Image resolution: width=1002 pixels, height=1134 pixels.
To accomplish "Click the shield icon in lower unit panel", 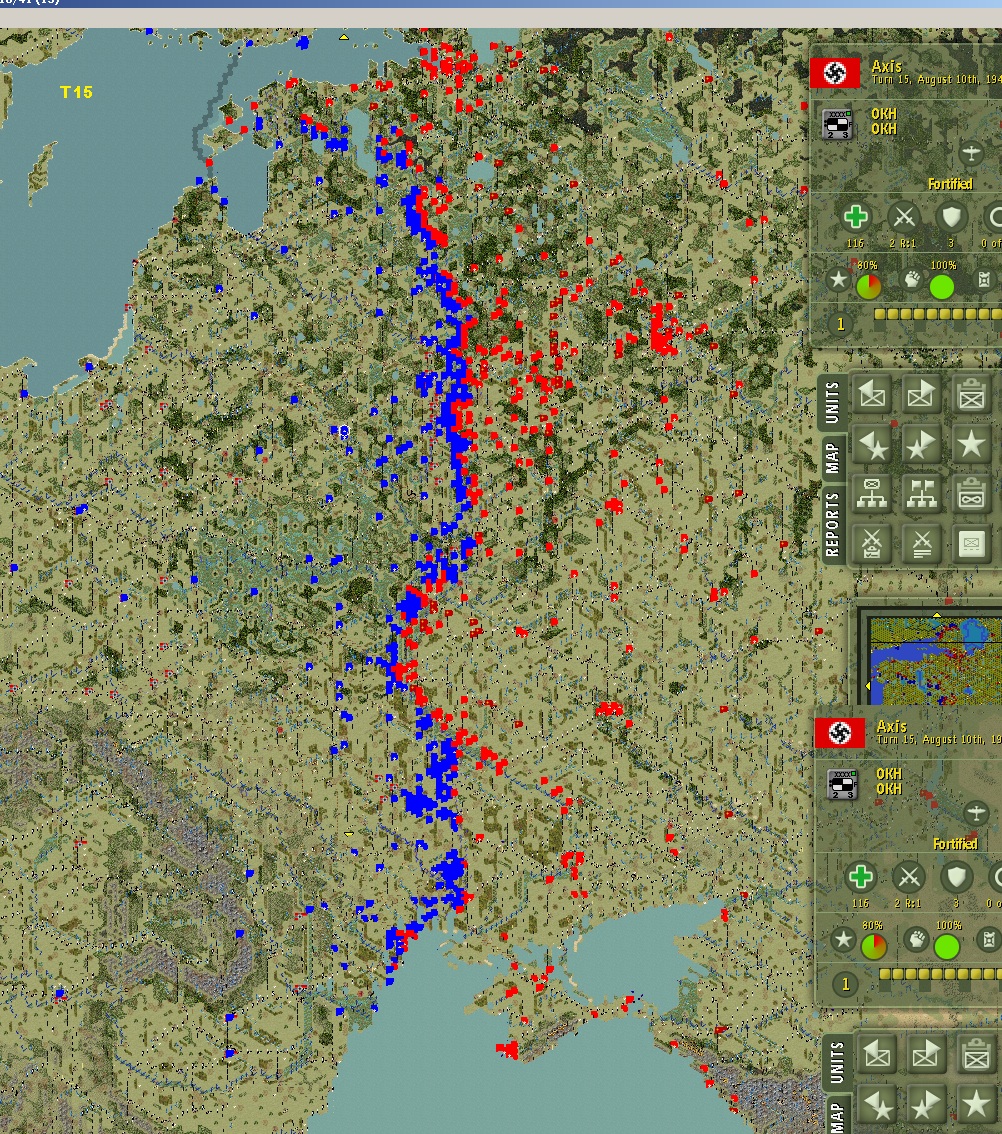I will pos(956,877).
